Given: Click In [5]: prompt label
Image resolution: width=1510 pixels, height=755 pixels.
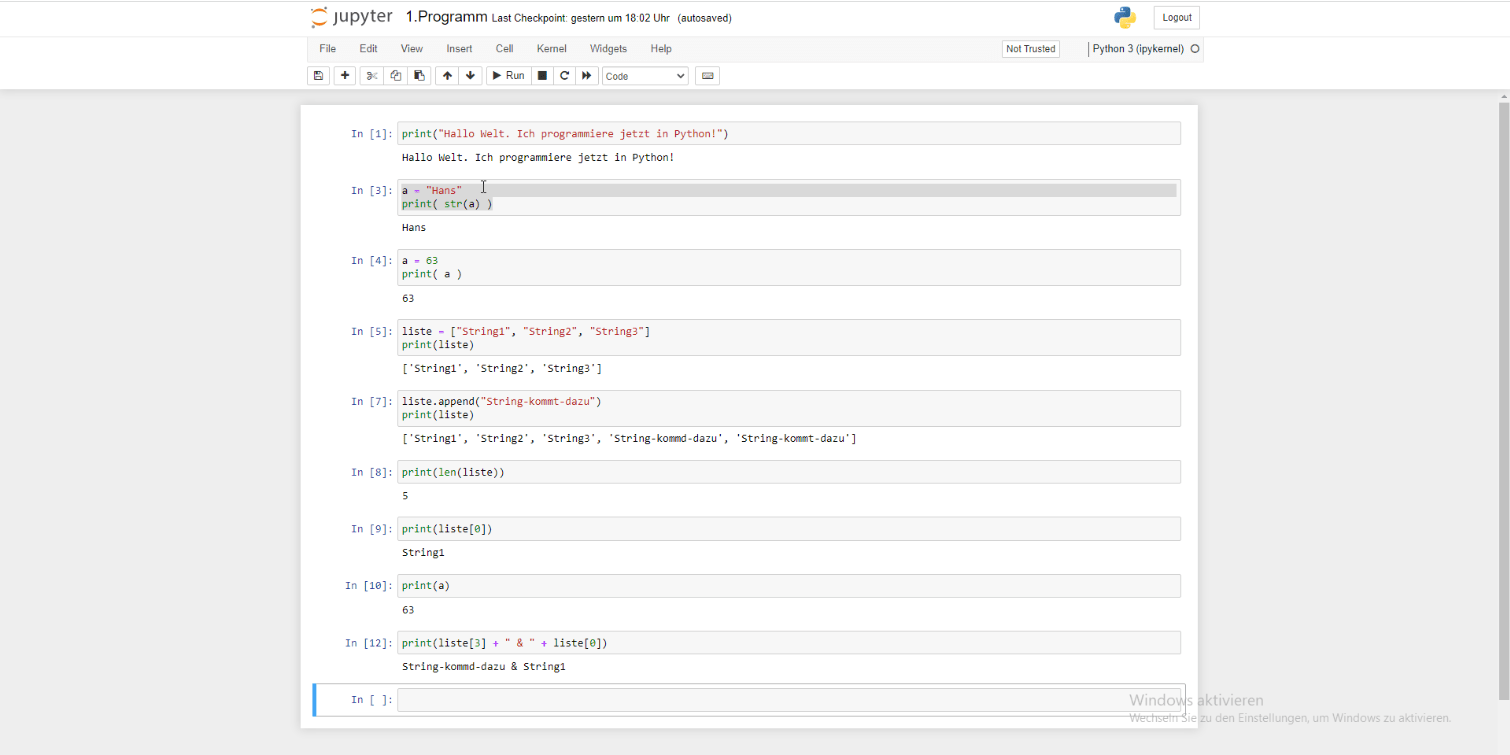Looking at the screenshot, I should pyautogui.click(x=371, y=331).
